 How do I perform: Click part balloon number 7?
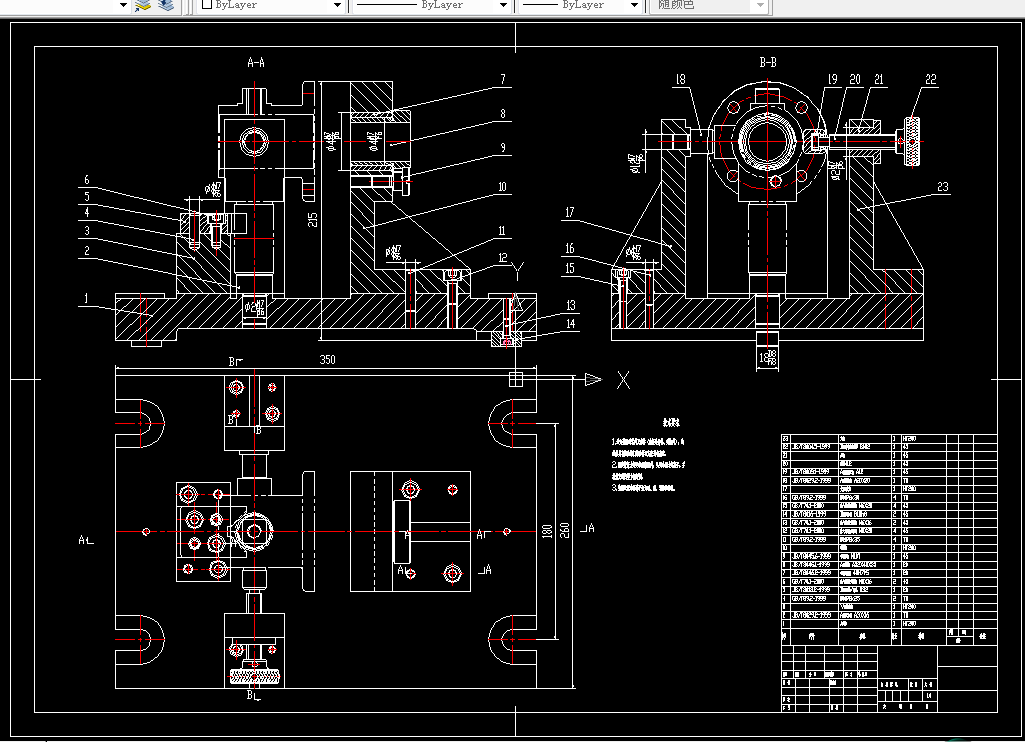pyautogui.click(x=503, y=79)
